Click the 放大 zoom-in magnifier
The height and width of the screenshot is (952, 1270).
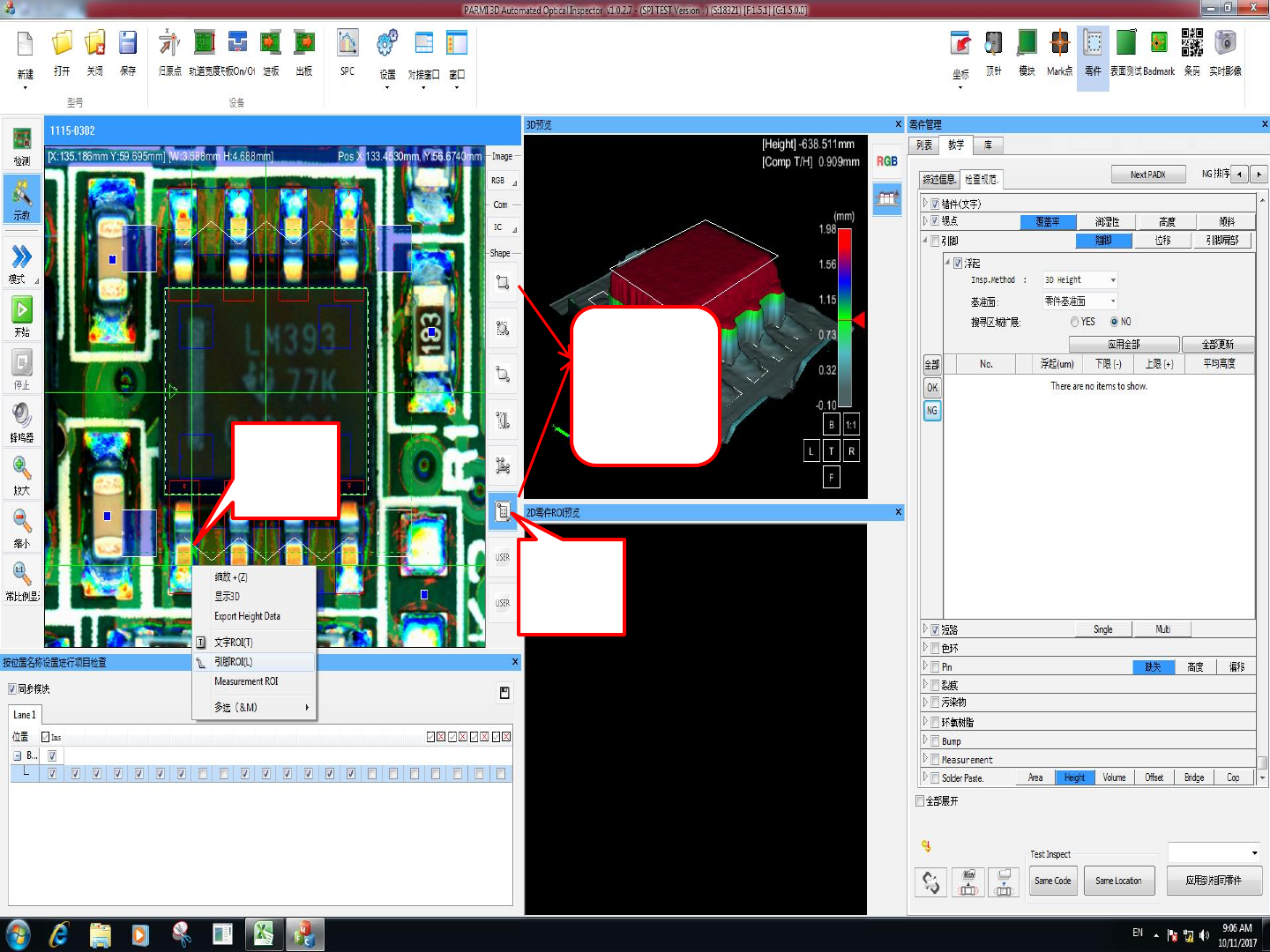pyautogui.click(x=21, y=469)
